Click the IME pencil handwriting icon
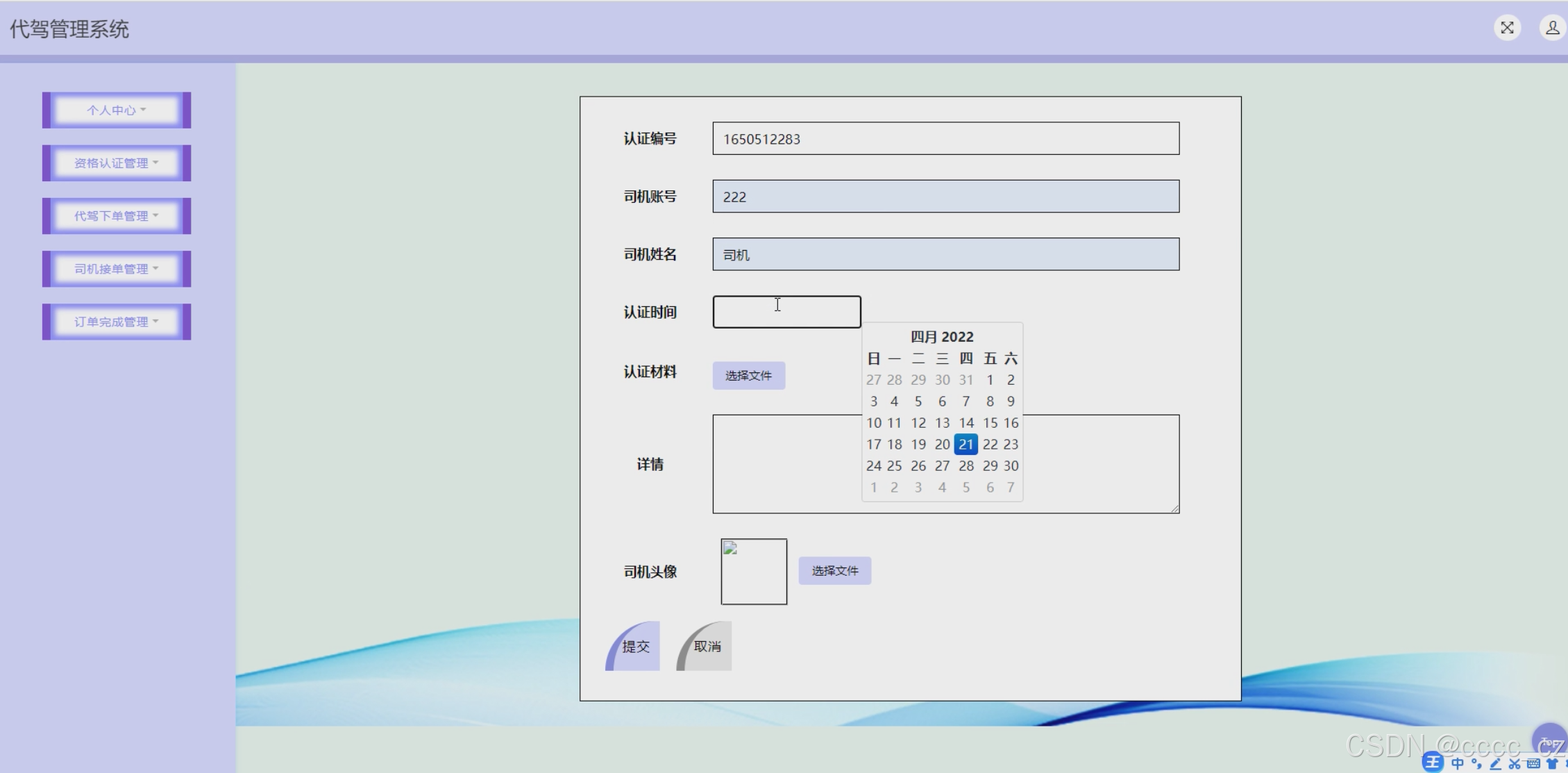Screen dimensions: 1568x773 (x=1496, y=764)
